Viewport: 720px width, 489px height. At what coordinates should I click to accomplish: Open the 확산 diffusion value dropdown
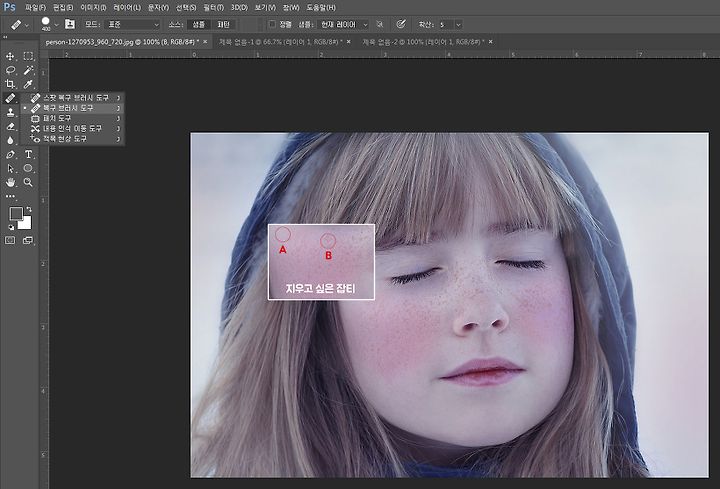(458, 24)
